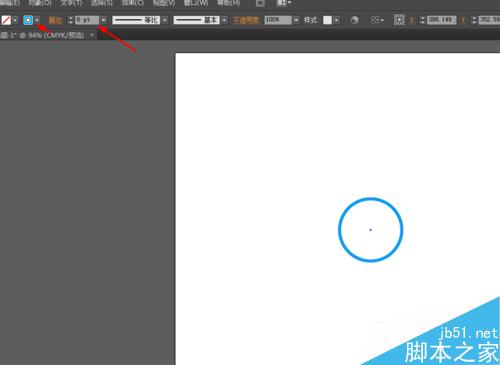This screenshot has width=500, height=365.
Task: Click the orange 不透明度 opacity link
Action: 246,20
